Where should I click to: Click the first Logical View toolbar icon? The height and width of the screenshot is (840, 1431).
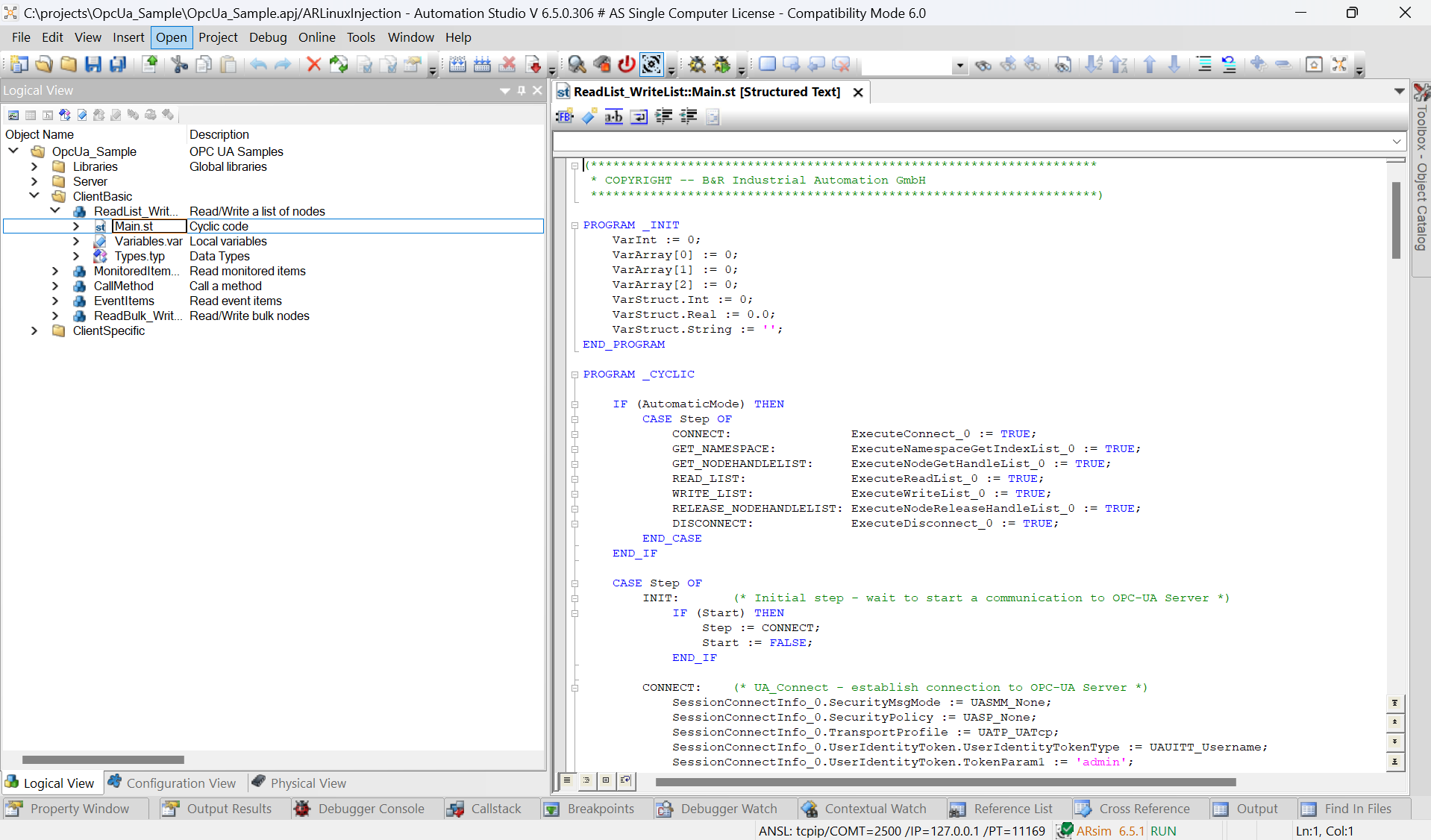pyautogui.click(x=13, y=115)
